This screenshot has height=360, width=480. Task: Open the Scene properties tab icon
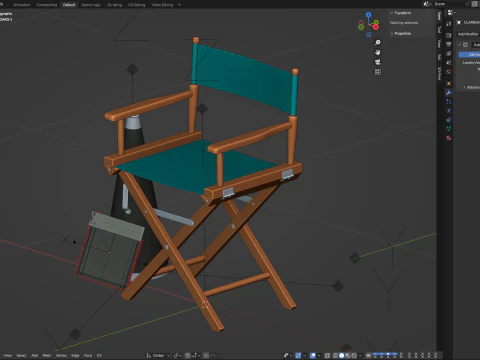(x=449, y=62)
